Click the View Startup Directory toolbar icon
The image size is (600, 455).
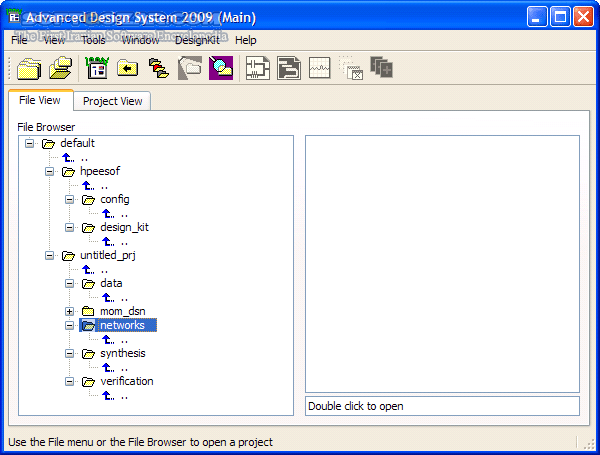(x=97, y=68)
